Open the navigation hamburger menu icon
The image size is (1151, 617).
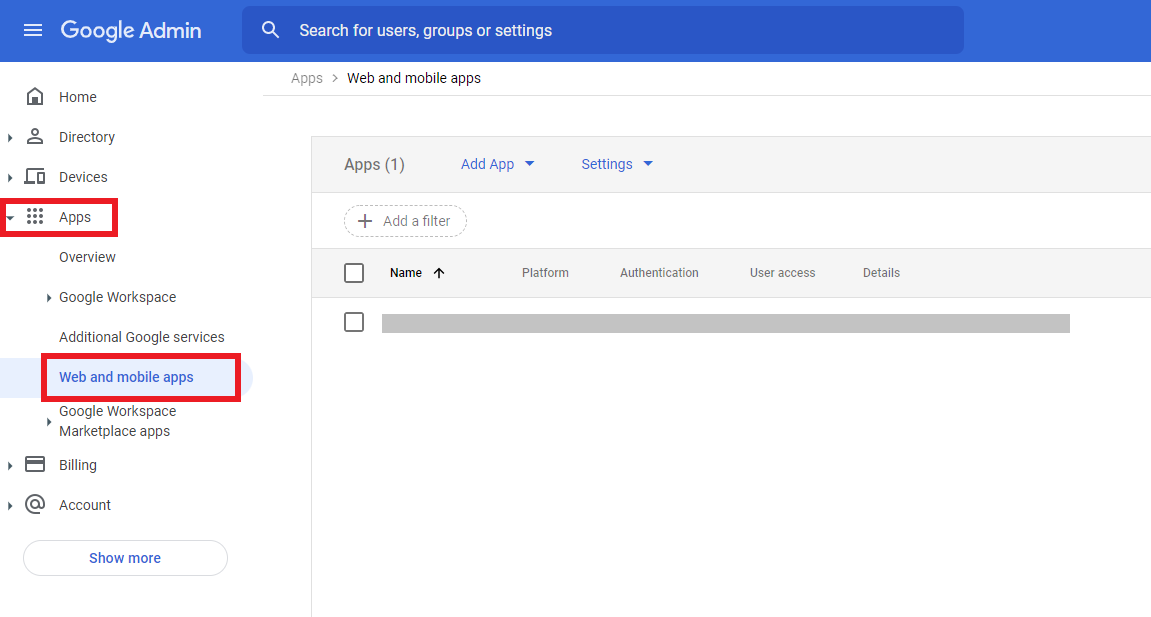click(33, 30)
